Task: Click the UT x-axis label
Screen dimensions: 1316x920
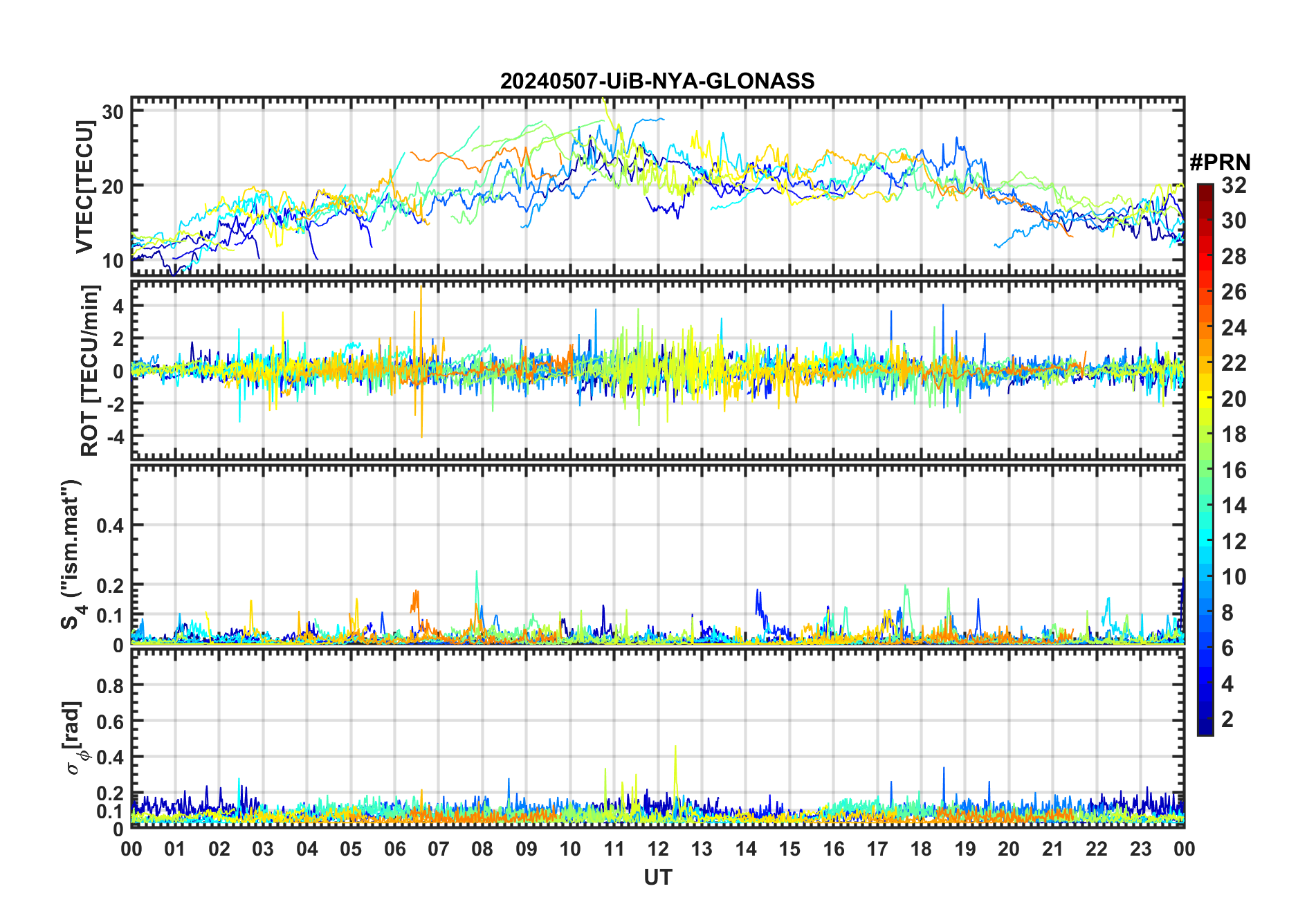Action: 658,877
